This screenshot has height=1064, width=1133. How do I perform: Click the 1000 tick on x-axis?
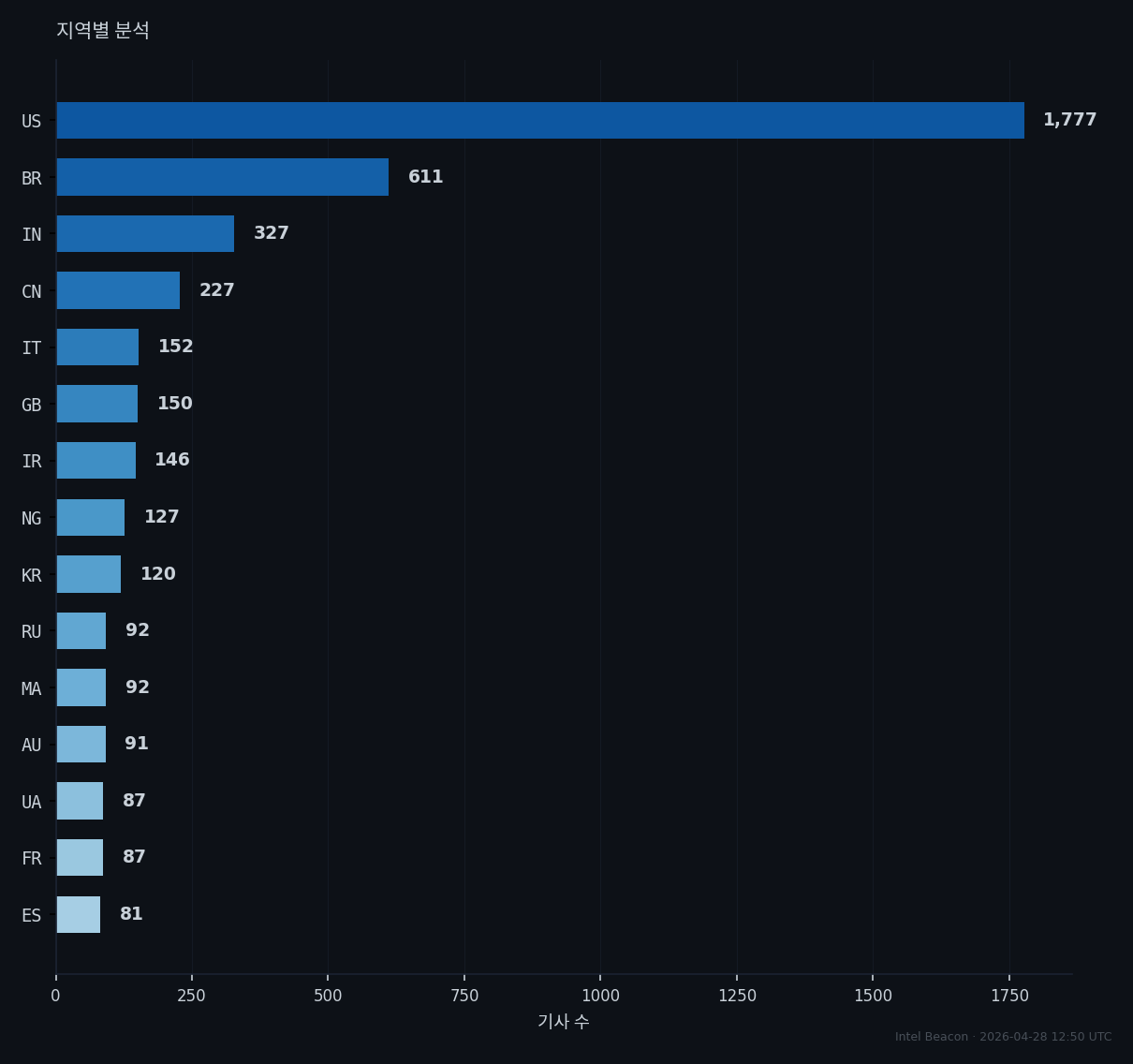pyautogui.click(x=600, y=996)
